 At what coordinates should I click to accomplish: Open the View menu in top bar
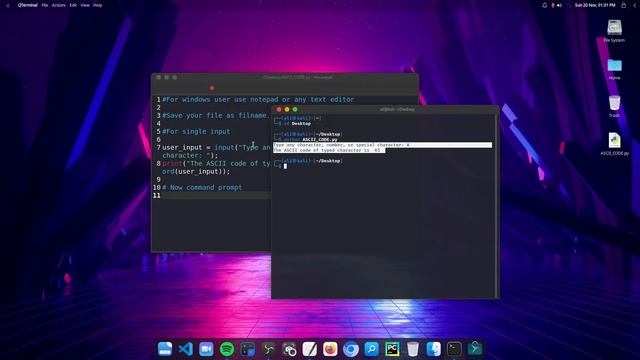(x=85, y=5)
